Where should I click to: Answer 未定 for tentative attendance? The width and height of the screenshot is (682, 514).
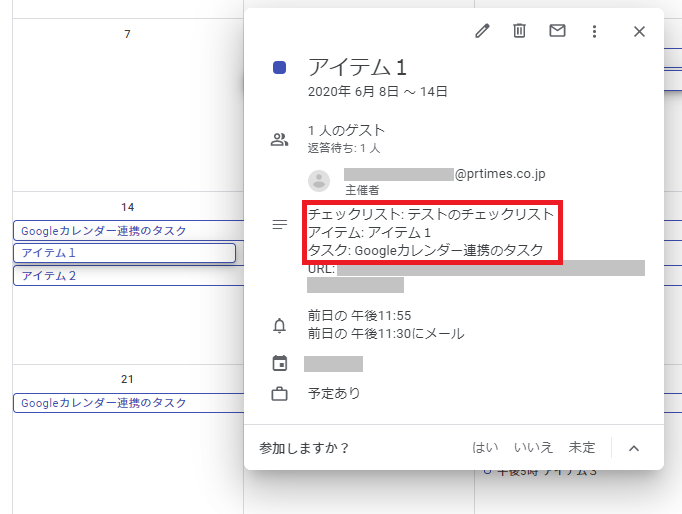[582, 448]
